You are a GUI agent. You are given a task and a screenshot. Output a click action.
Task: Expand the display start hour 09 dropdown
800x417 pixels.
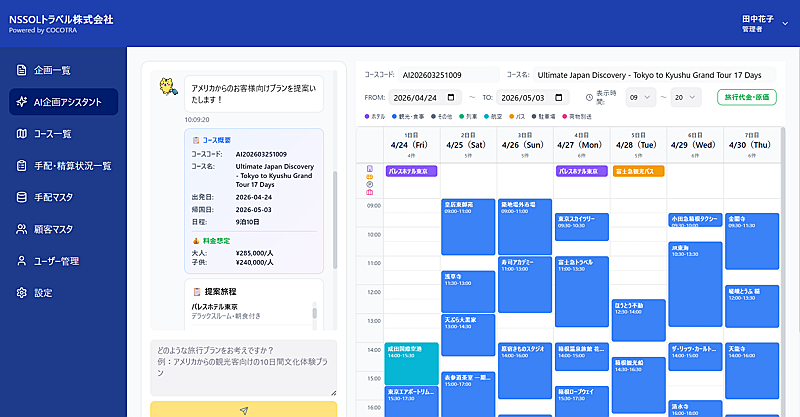[x=641, y=97]
